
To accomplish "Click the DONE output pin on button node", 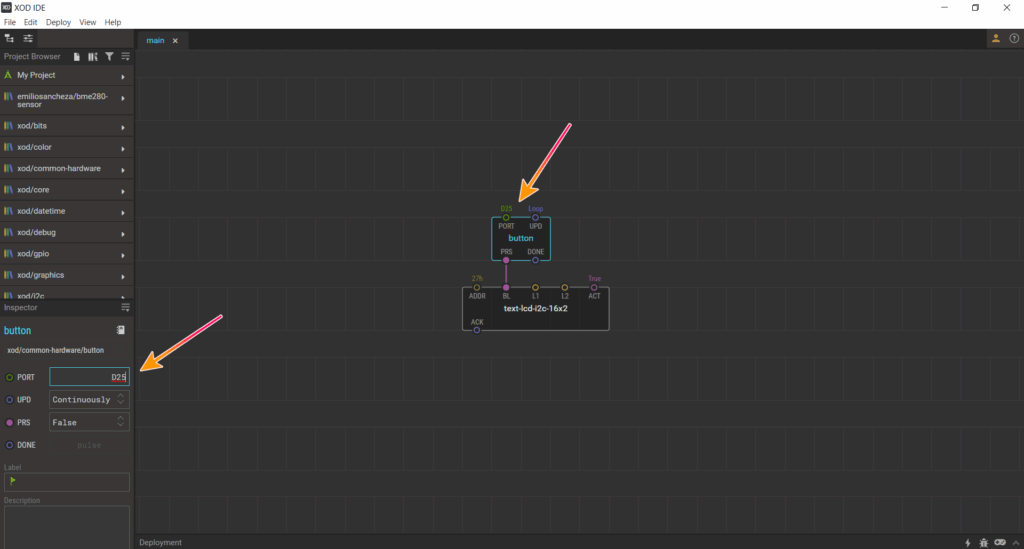I will (x=536, y=260).
